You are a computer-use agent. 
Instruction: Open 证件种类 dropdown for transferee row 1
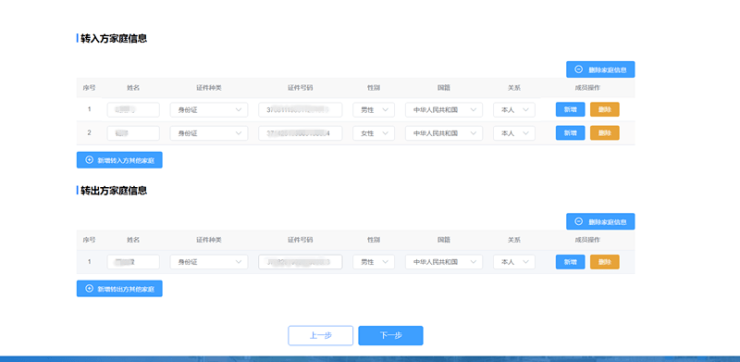pyautogui.click(x=209, y=109)
